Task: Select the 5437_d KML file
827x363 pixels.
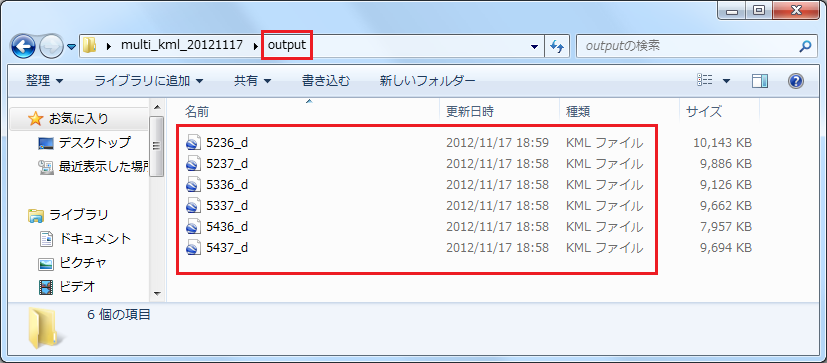Action: pyautogui.click(x=217, y=247)
